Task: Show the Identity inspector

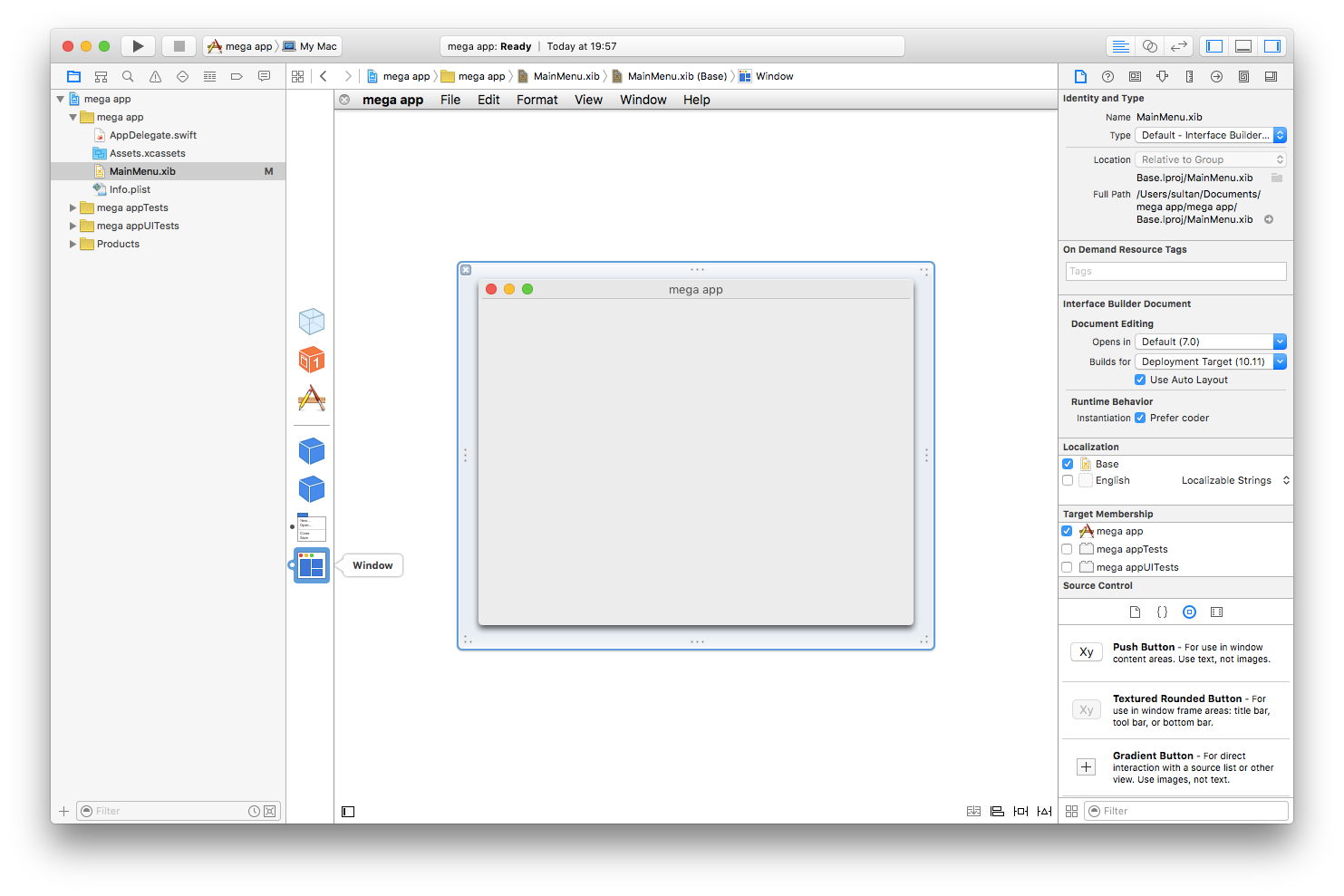Action: (1135, 76)
